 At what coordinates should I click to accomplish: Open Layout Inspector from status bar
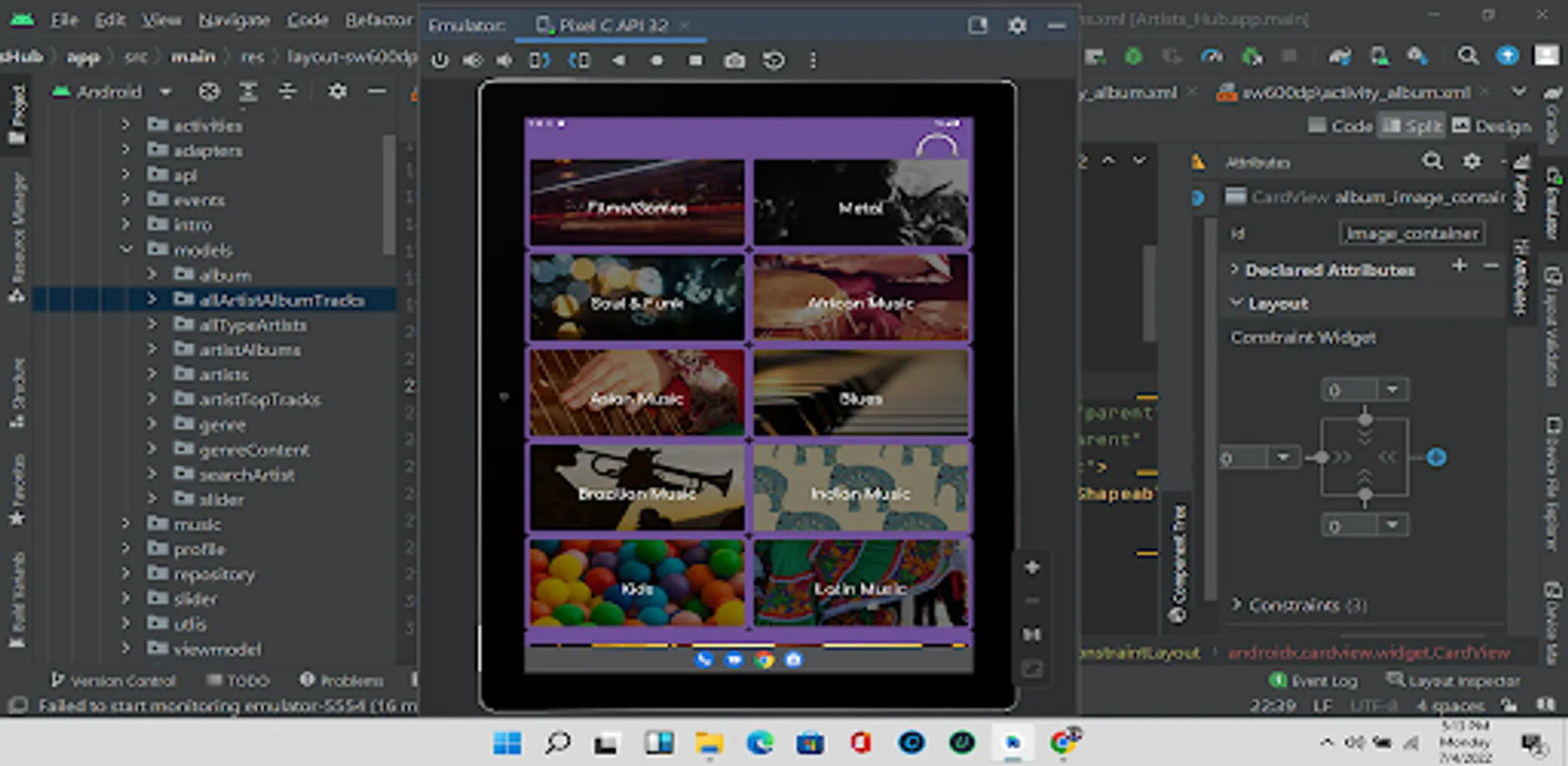click(x=1454, y=680)
